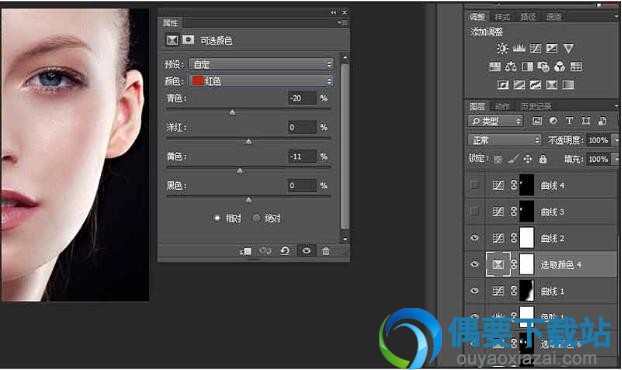The width and height of the screenshot is (622, 370).
Task: Add a Posterize adjustment icon
Action: tap(519, 84)
